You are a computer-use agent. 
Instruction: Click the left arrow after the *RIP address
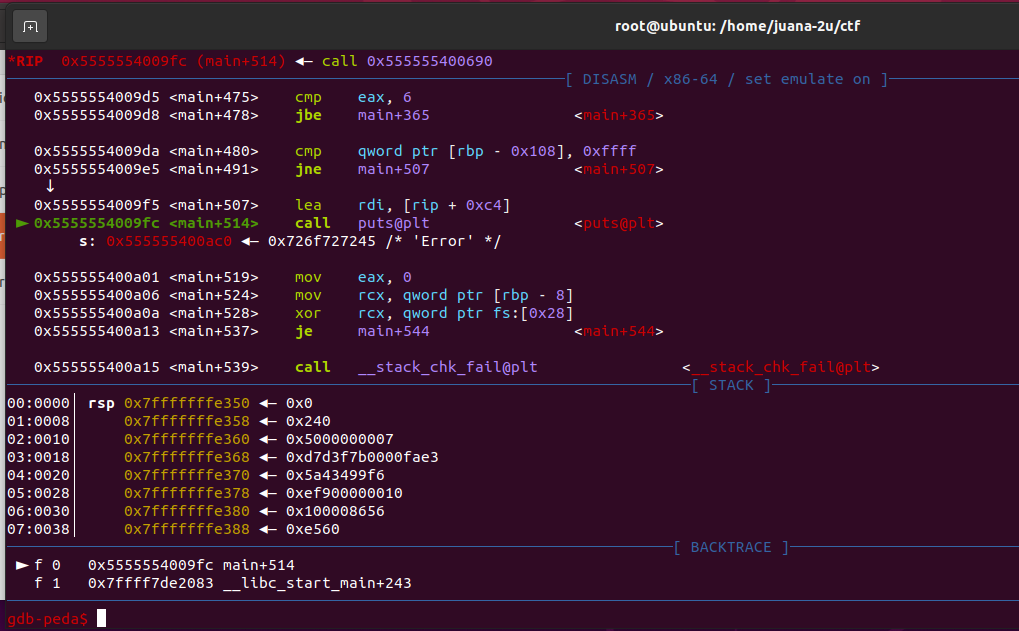[303, 61]
